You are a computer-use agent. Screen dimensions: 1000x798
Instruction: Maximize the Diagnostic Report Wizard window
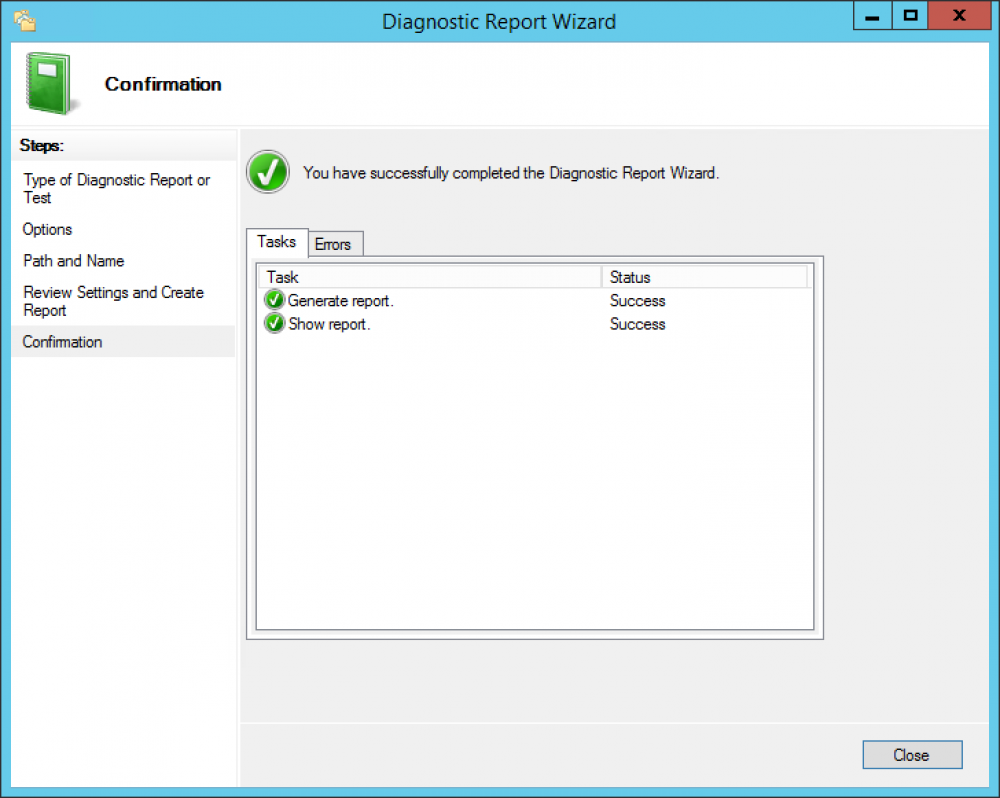(x=910, y=17)
